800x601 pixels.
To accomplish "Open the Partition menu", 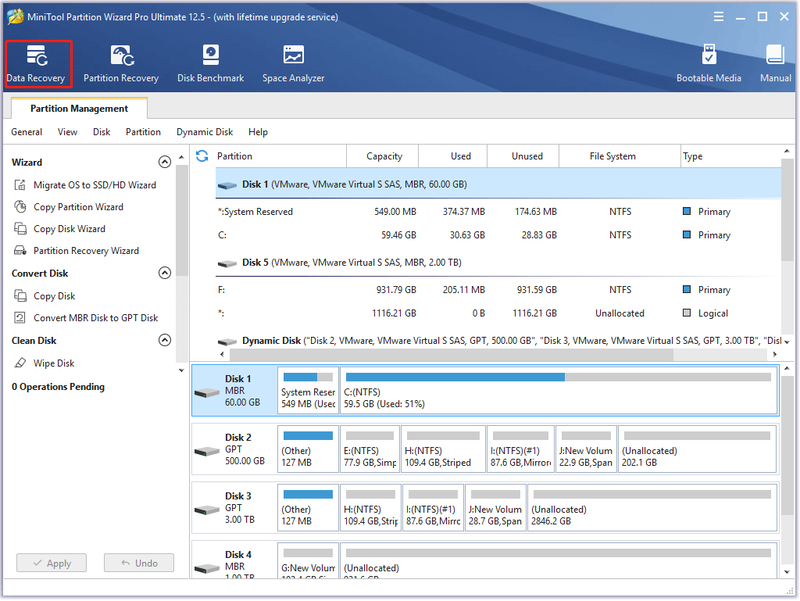I will pos(143,132).
